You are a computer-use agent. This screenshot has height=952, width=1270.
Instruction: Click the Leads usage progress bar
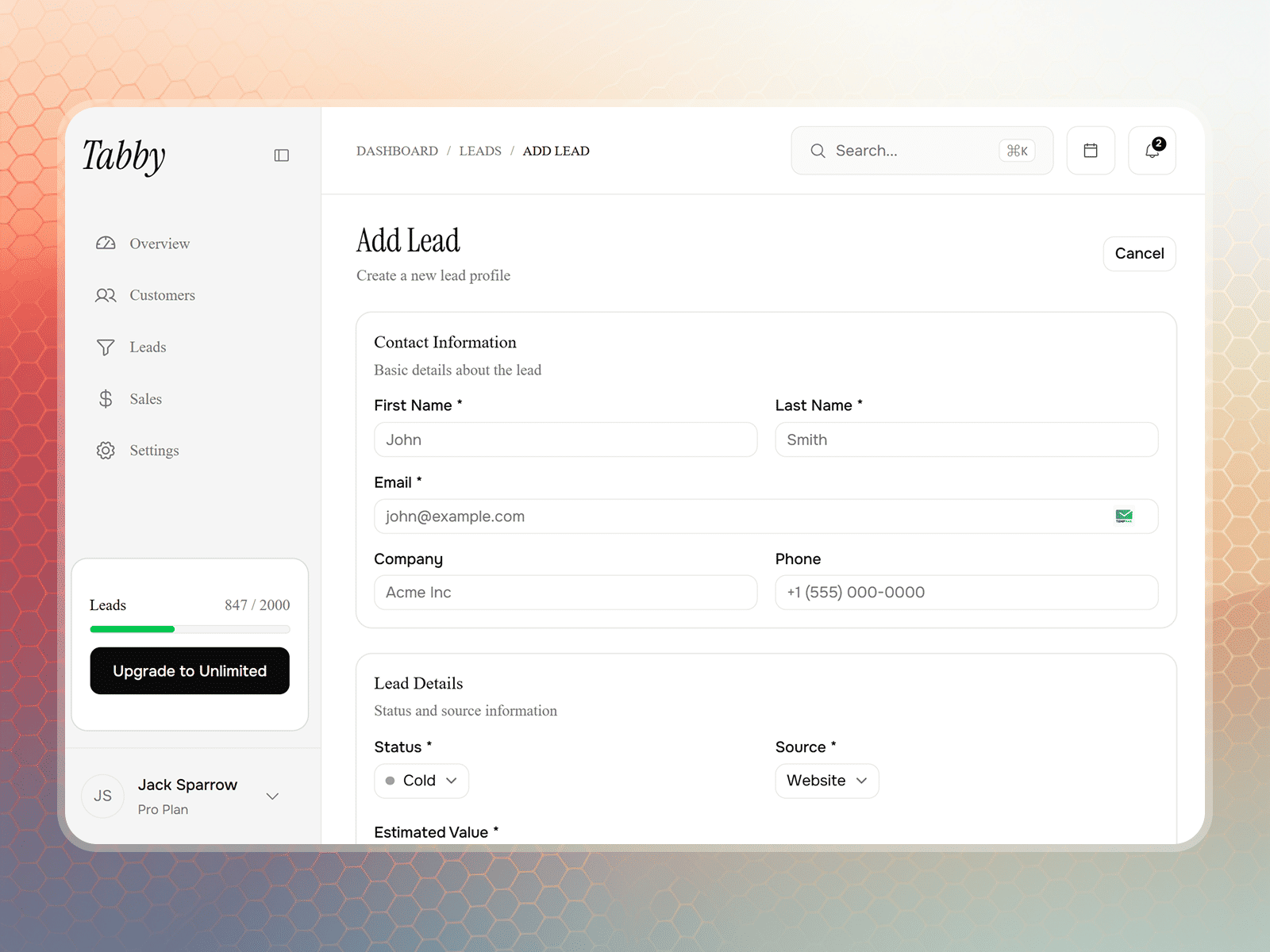[190, 629]
